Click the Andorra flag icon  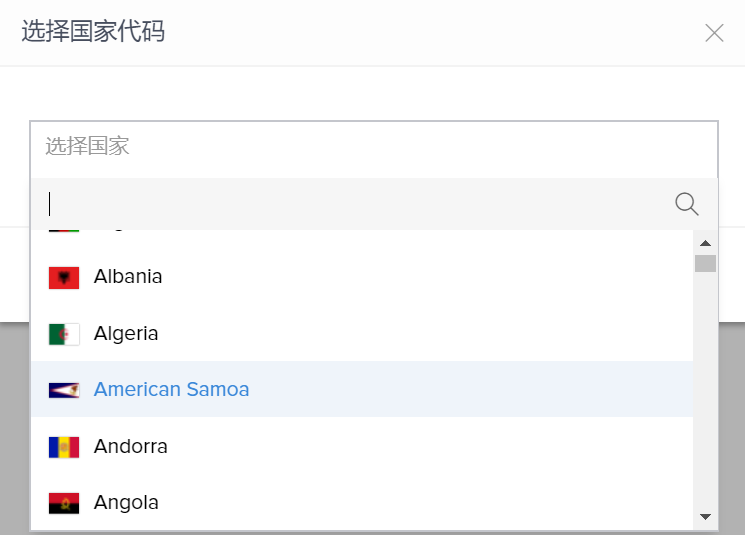coord(63,447)
